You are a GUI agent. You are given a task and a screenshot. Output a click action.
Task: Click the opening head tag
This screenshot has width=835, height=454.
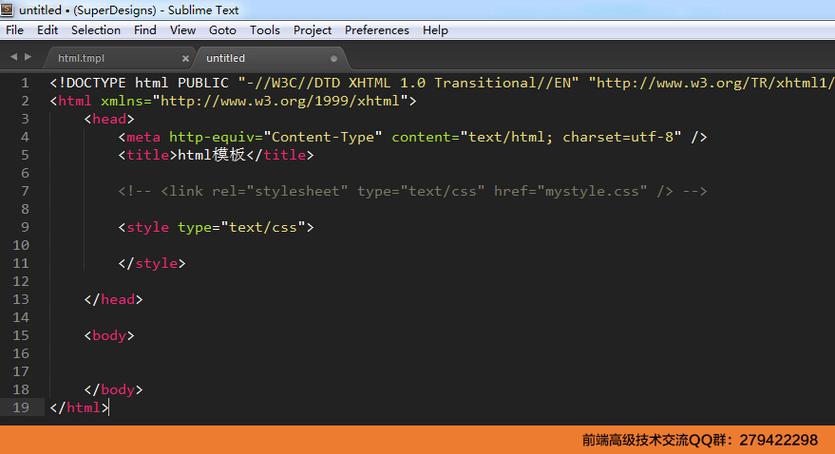point(109,119)
